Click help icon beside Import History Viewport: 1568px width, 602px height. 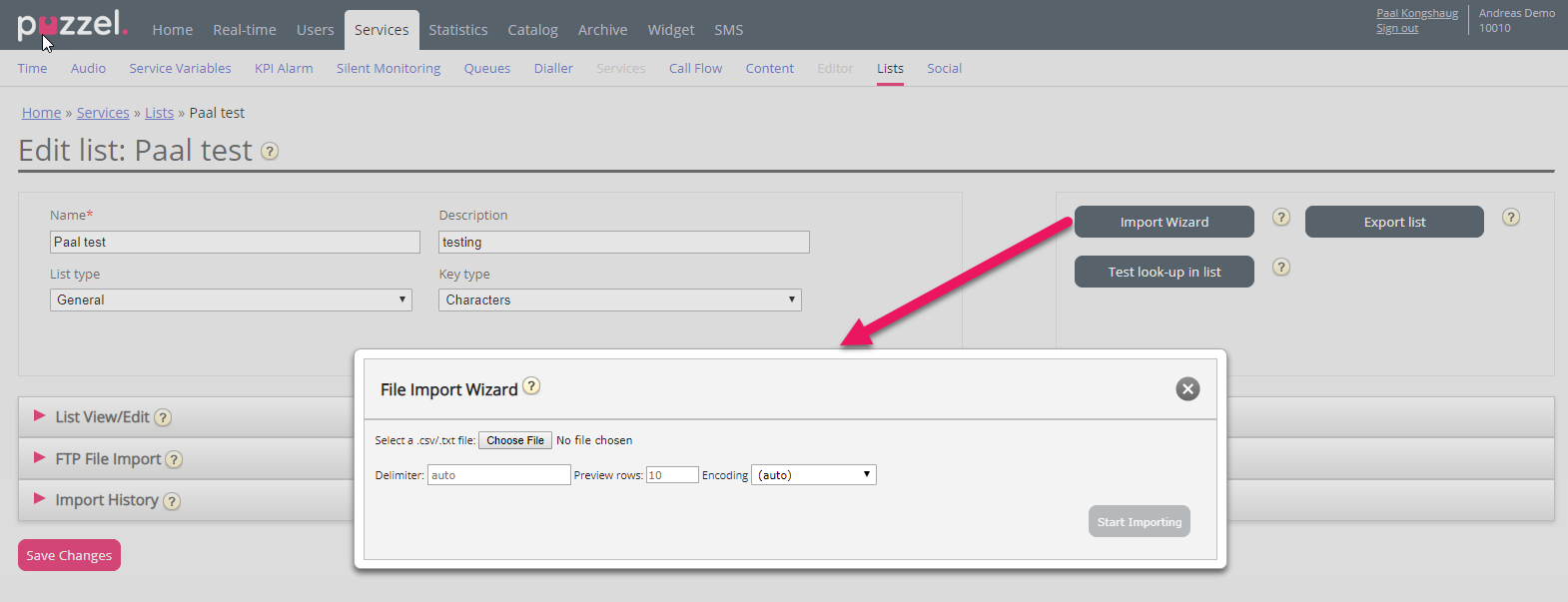click(172, 501)
